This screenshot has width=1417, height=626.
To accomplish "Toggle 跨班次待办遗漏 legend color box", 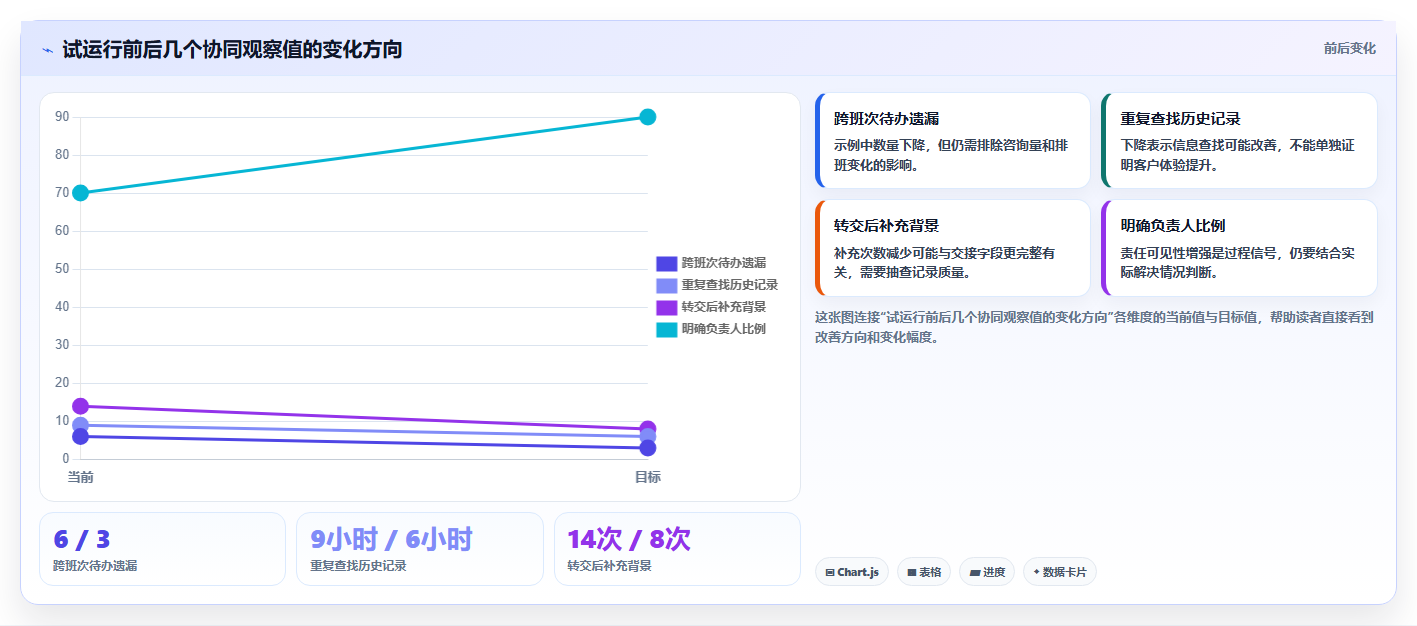I will tap(666, 263).
